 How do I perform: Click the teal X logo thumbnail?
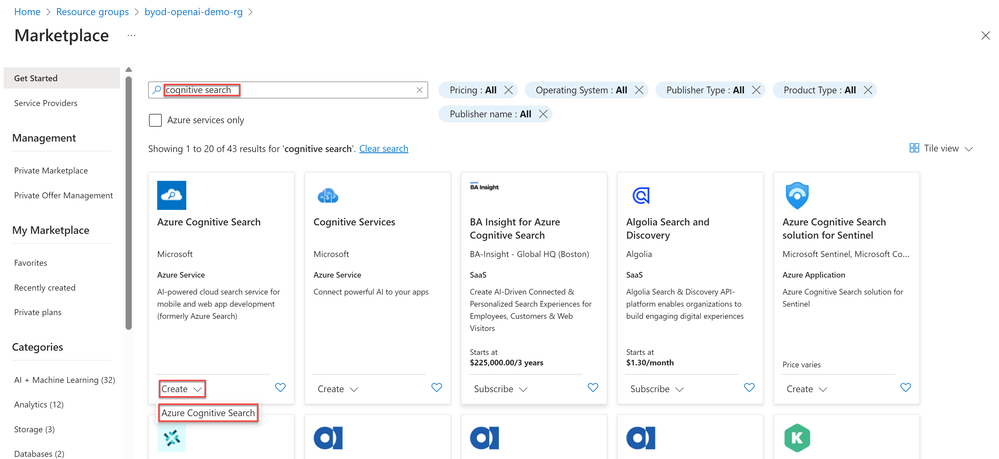pos(171,438)
